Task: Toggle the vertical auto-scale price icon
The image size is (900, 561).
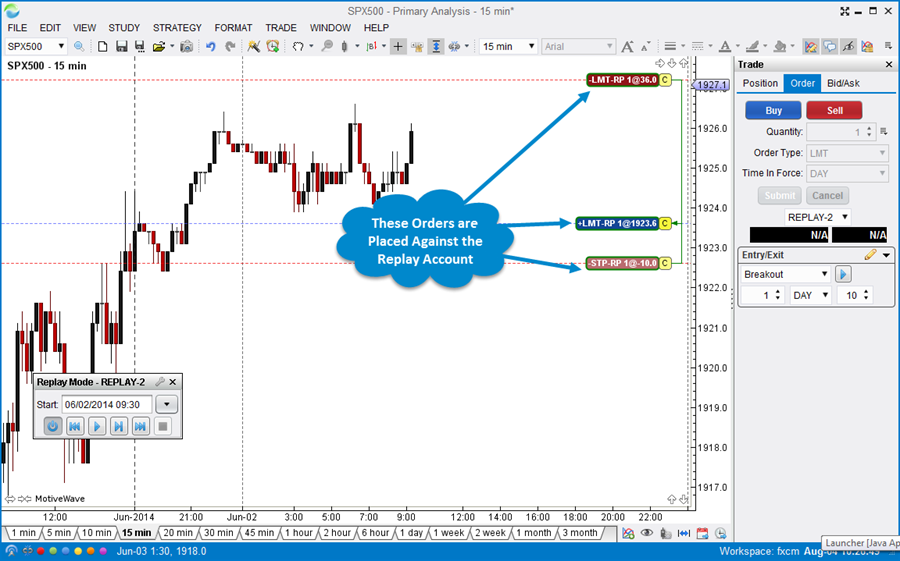Action: click(x=436, y=47)
